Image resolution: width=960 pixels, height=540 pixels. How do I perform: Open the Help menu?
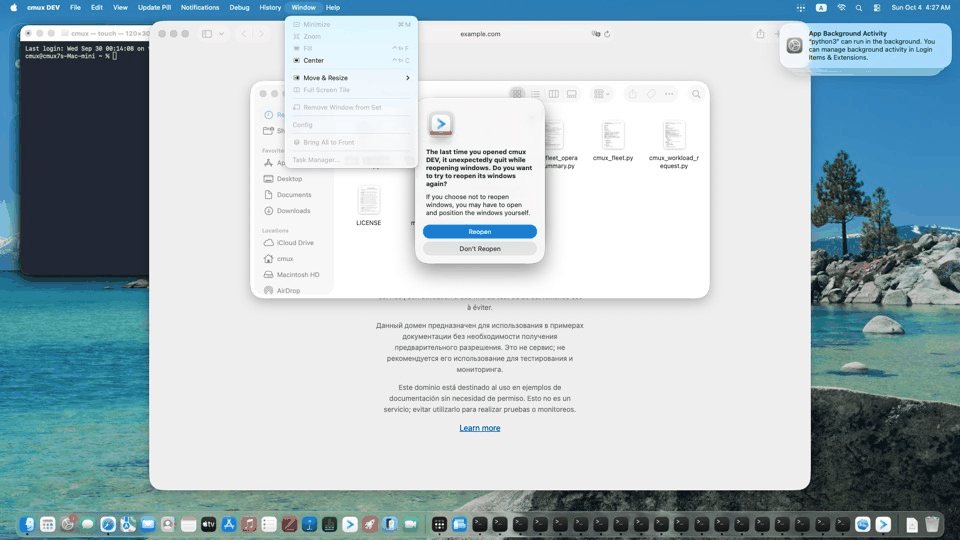point(333,7)
